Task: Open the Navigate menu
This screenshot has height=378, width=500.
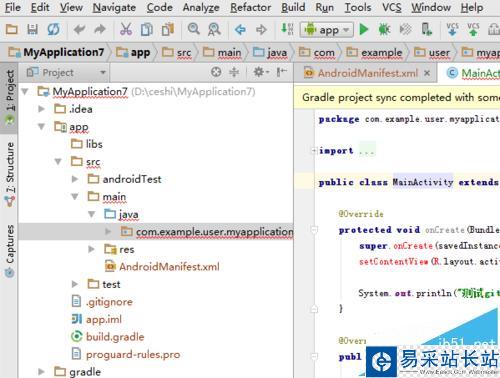Action: 114,7
